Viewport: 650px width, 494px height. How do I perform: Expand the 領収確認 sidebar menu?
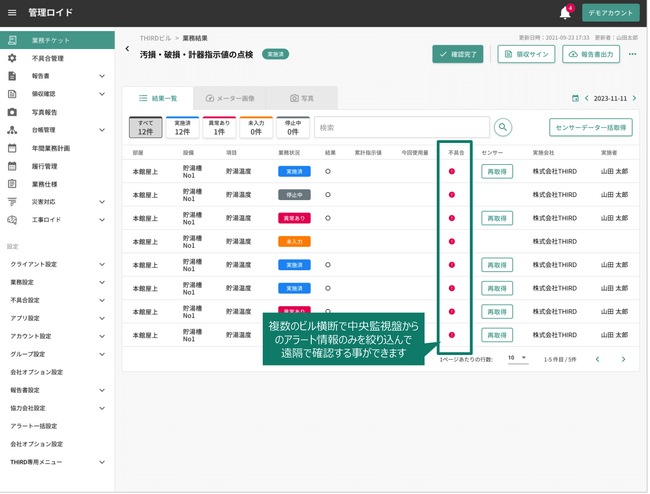point(102,94)
